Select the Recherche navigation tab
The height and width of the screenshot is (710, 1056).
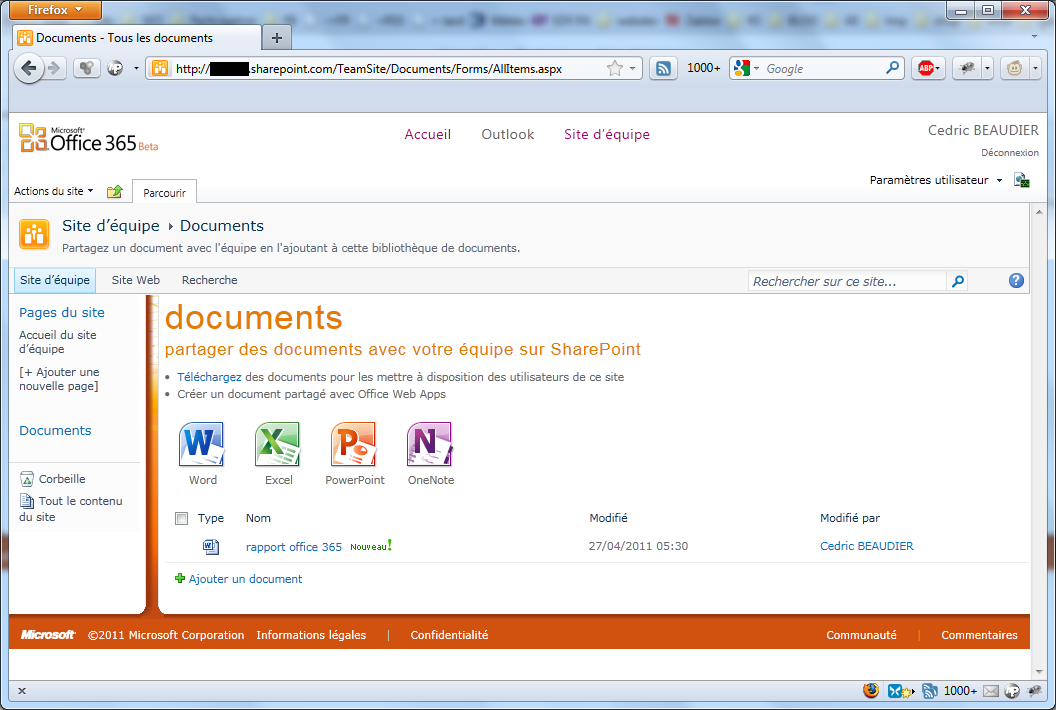209,280
